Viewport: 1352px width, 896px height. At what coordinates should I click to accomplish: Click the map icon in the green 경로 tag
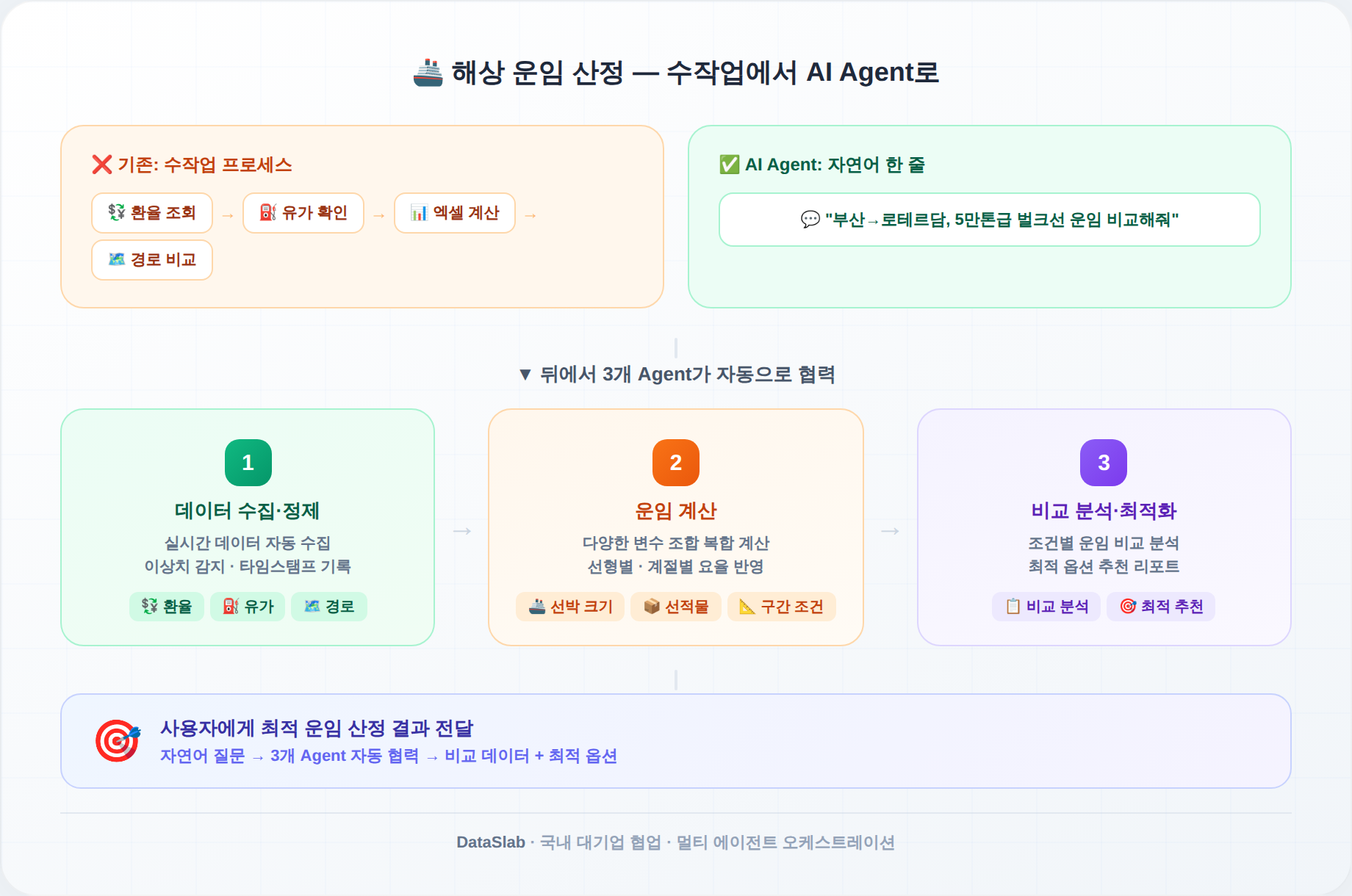click(x=312, y=606)
